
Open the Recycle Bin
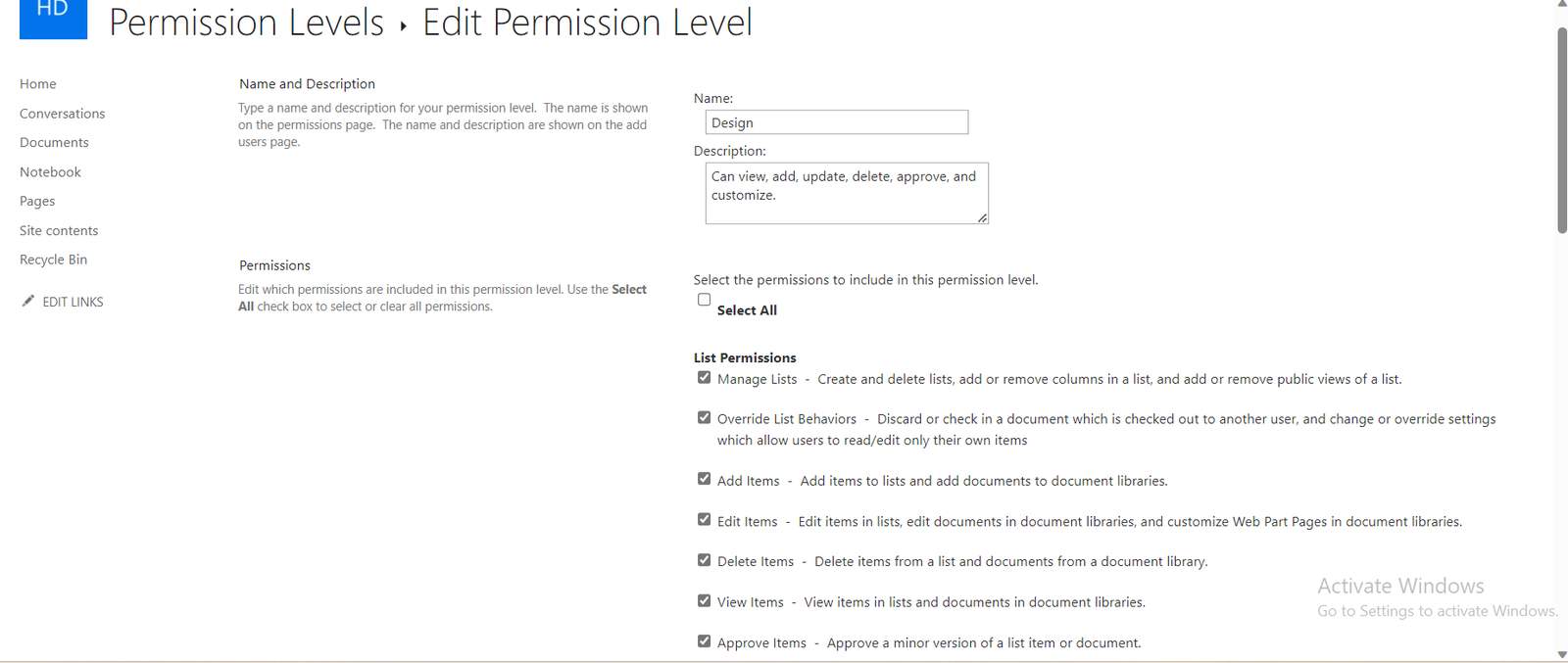53,260
